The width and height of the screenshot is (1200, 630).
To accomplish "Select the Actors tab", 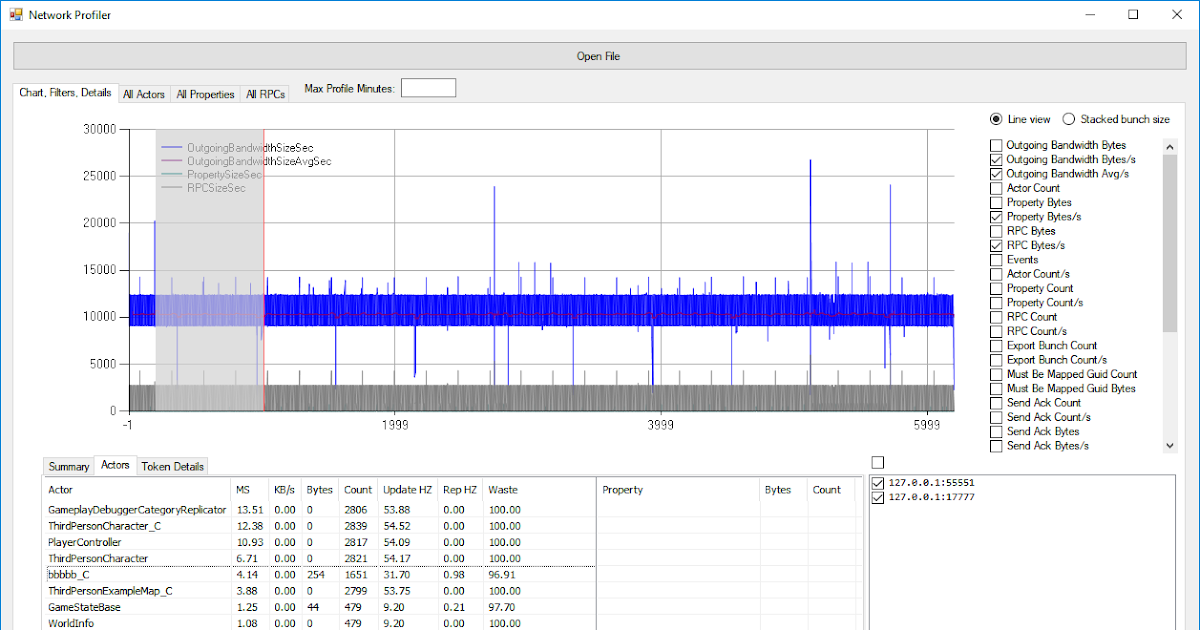I will (x=115, y=465).
